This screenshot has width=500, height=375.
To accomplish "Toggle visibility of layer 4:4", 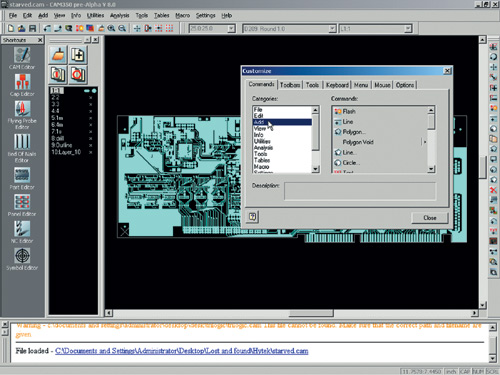I will coord(90,111).
